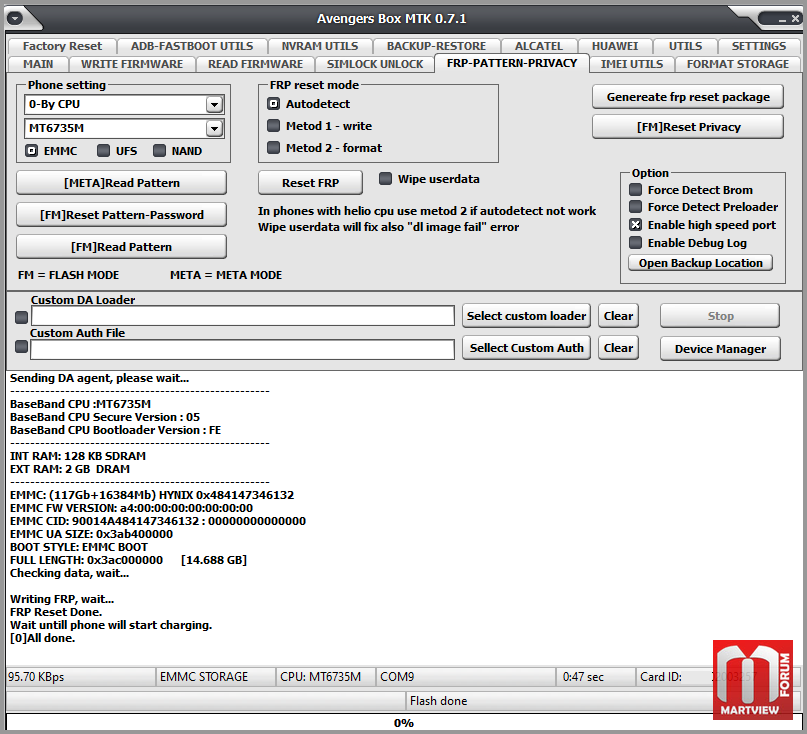Minimize the Avengers Box window
The height and width of the screenshot is (734, 807).
[782, 20]
